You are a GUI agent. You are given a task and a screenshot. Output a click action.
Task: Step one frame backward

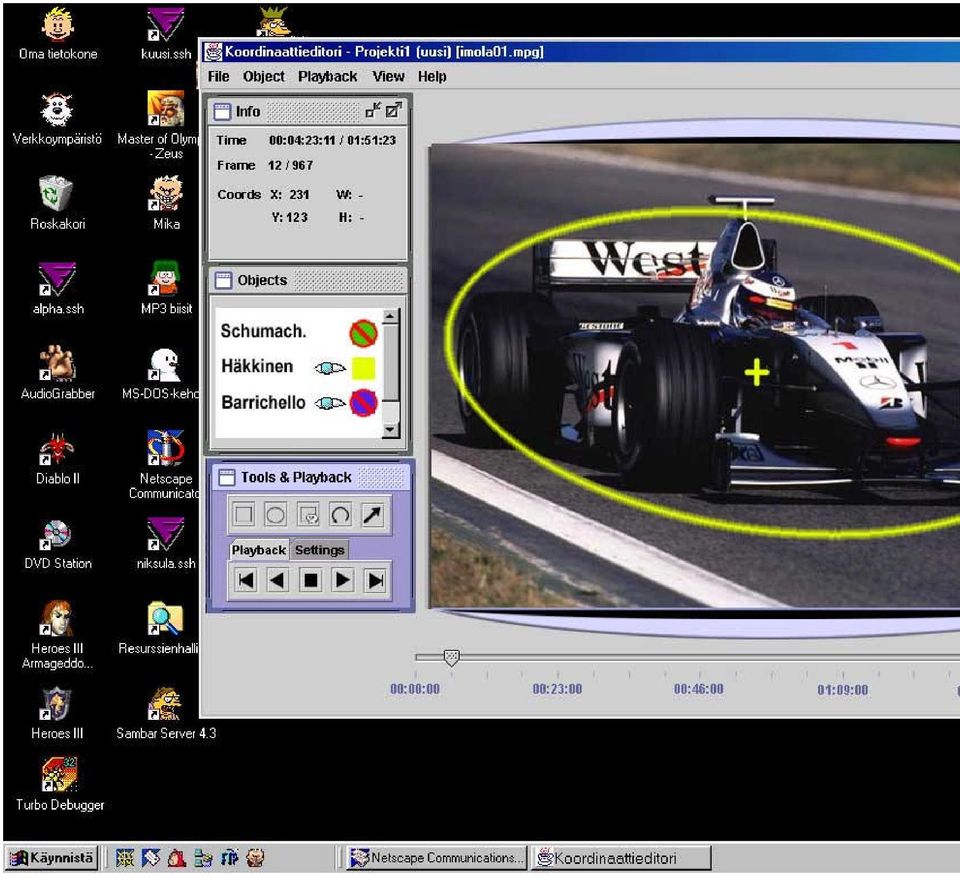coord(277,580)
